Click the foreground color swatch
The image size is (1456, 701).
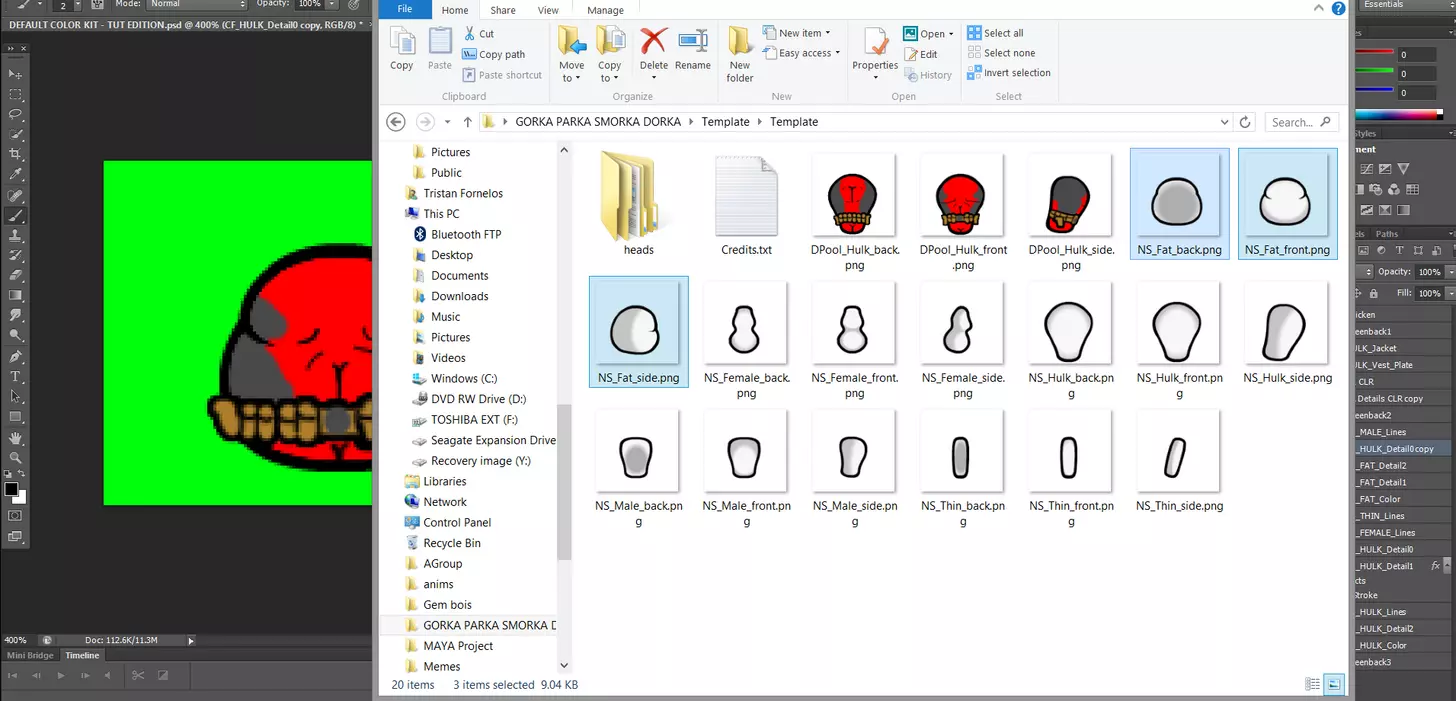tap(11, 489)
